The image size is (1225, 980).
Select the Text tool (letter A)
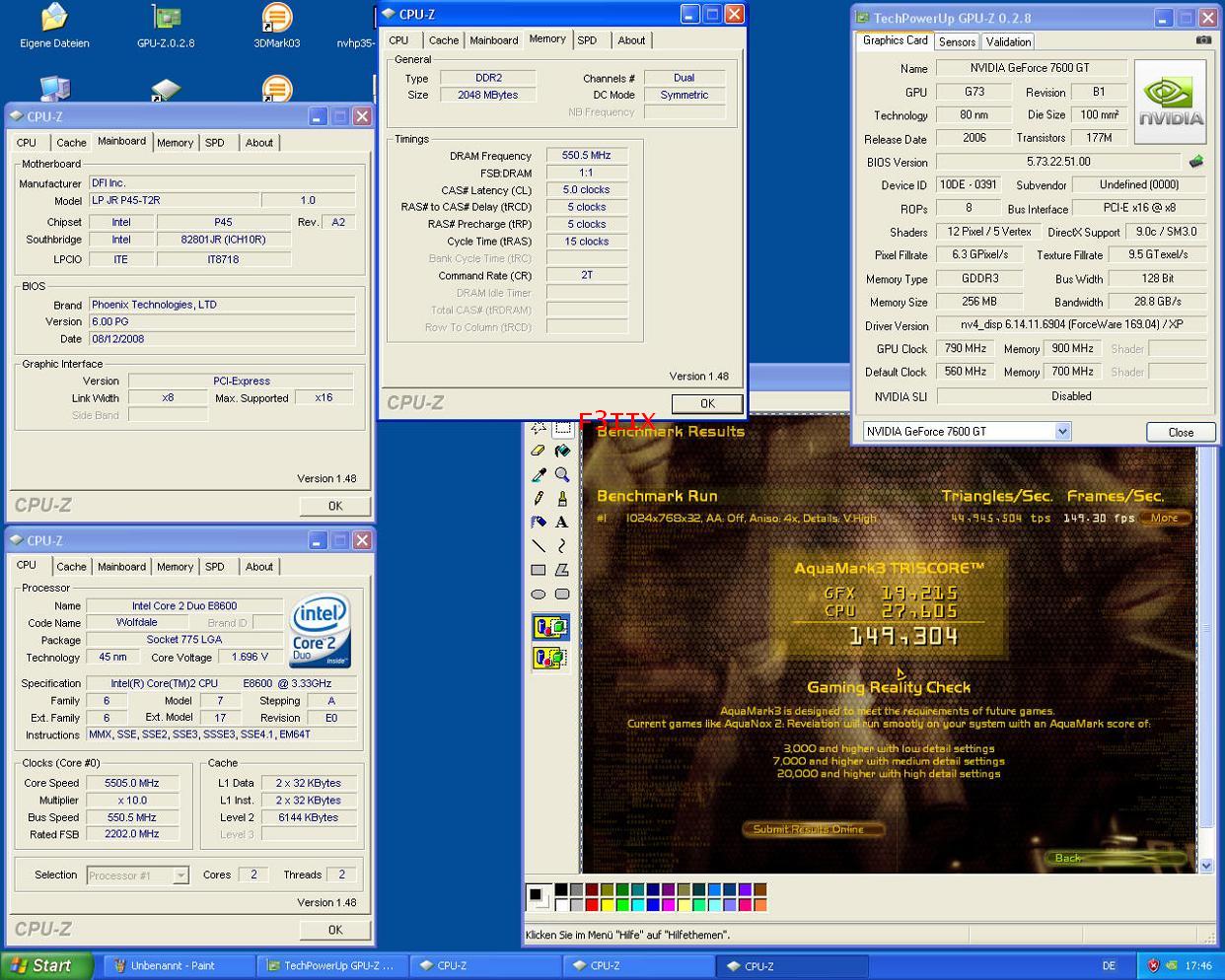[562, 523]
